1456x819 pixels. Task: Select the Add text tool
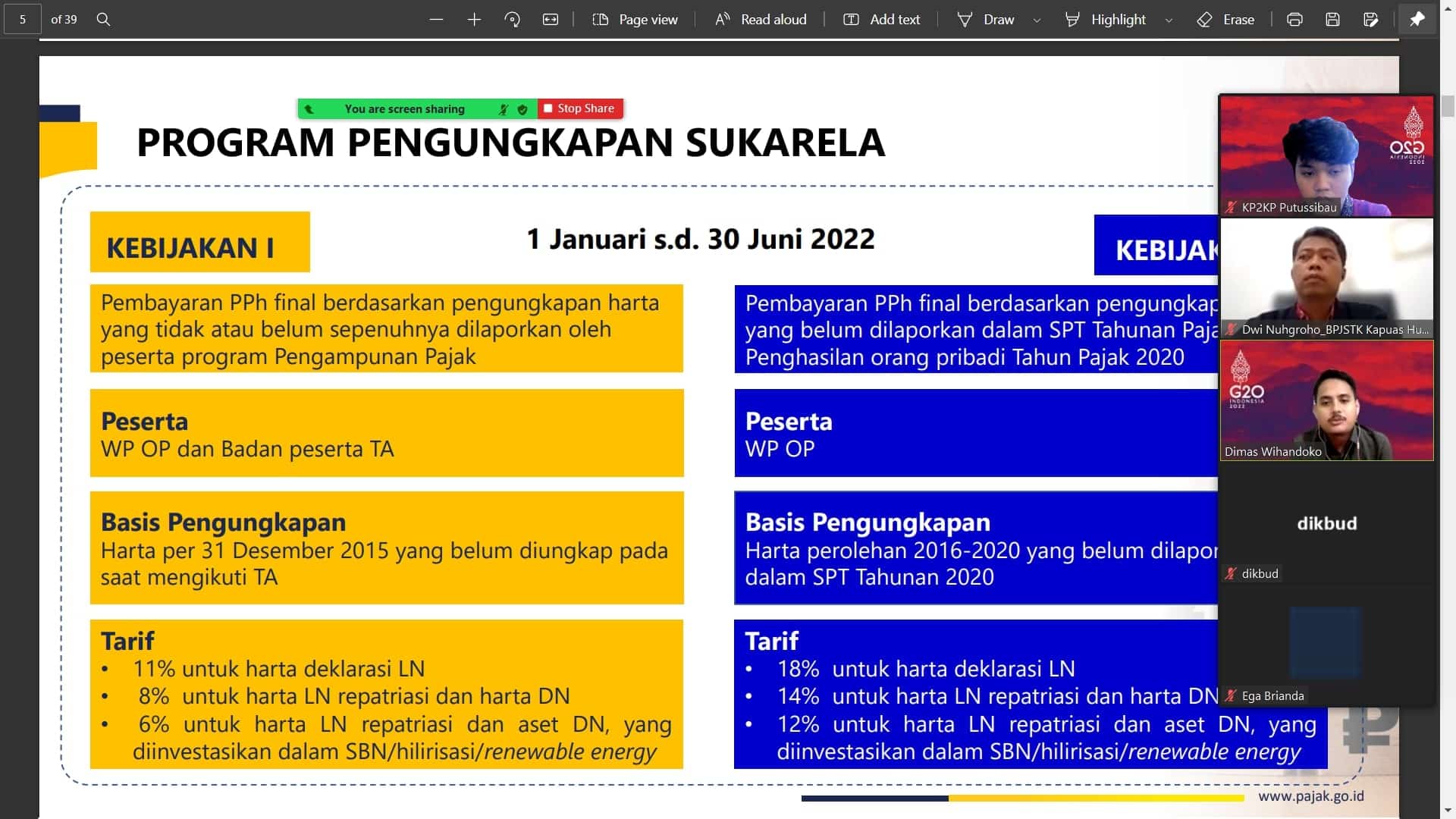(882, 20)
